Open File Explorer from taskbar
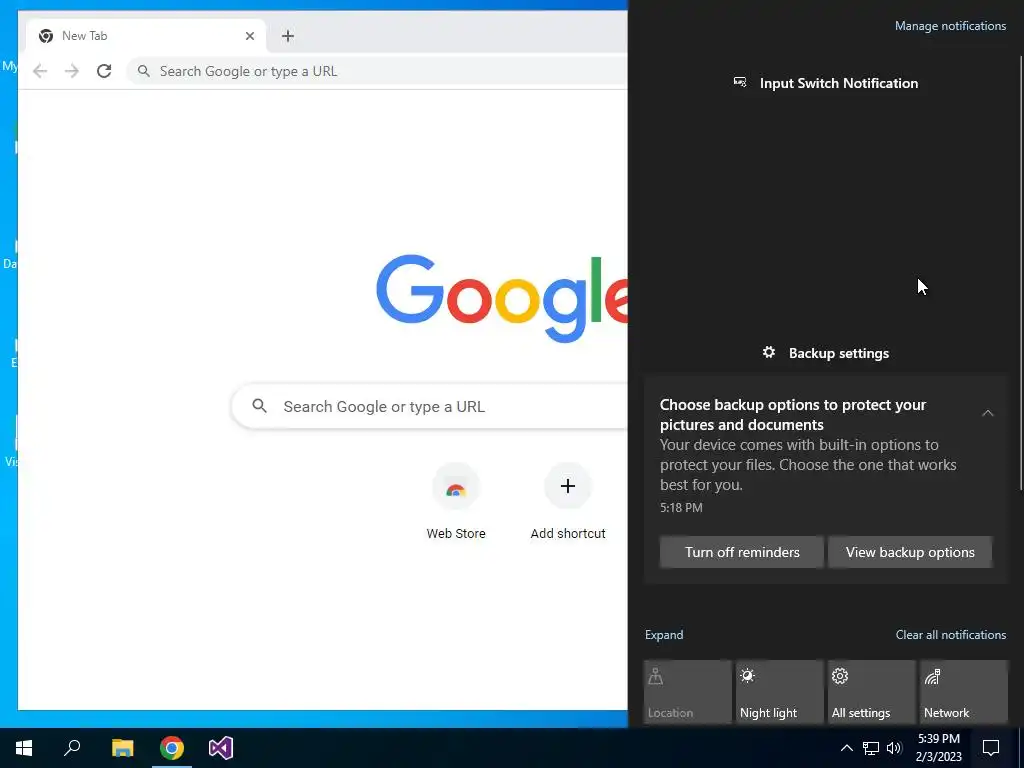The width and height of the screenshot is (1024, 768). coord(122,748)
